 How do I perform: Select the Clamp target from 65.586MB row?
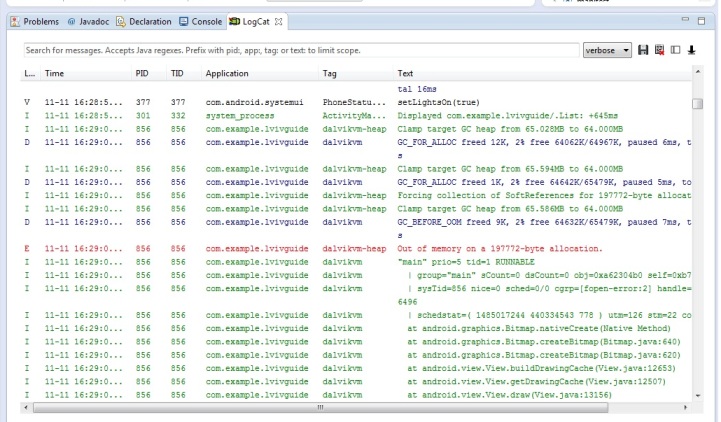tap(356, 209)
